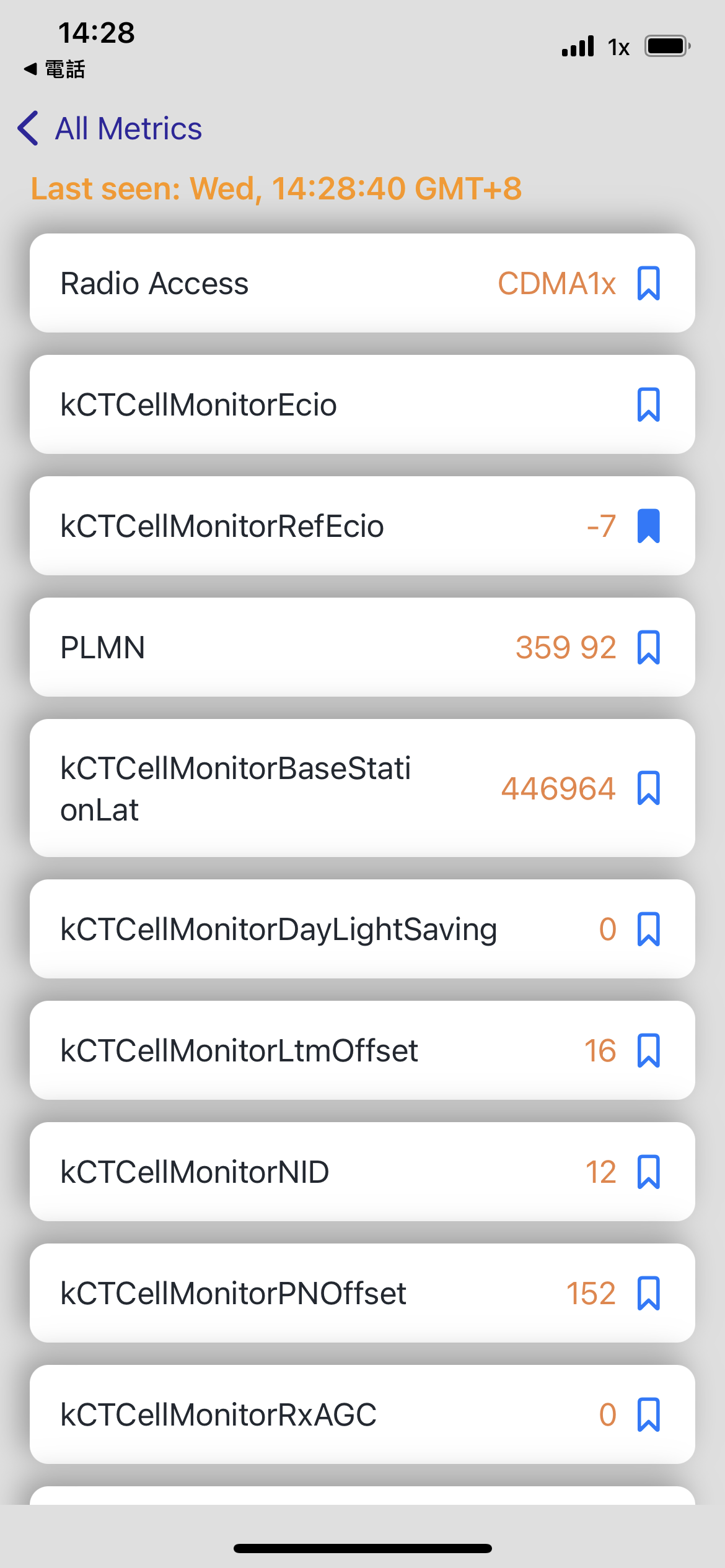Bookmark the kCTCellMonitorDayLightSaving metric
725x1568 pixels.
coord(648,929)
